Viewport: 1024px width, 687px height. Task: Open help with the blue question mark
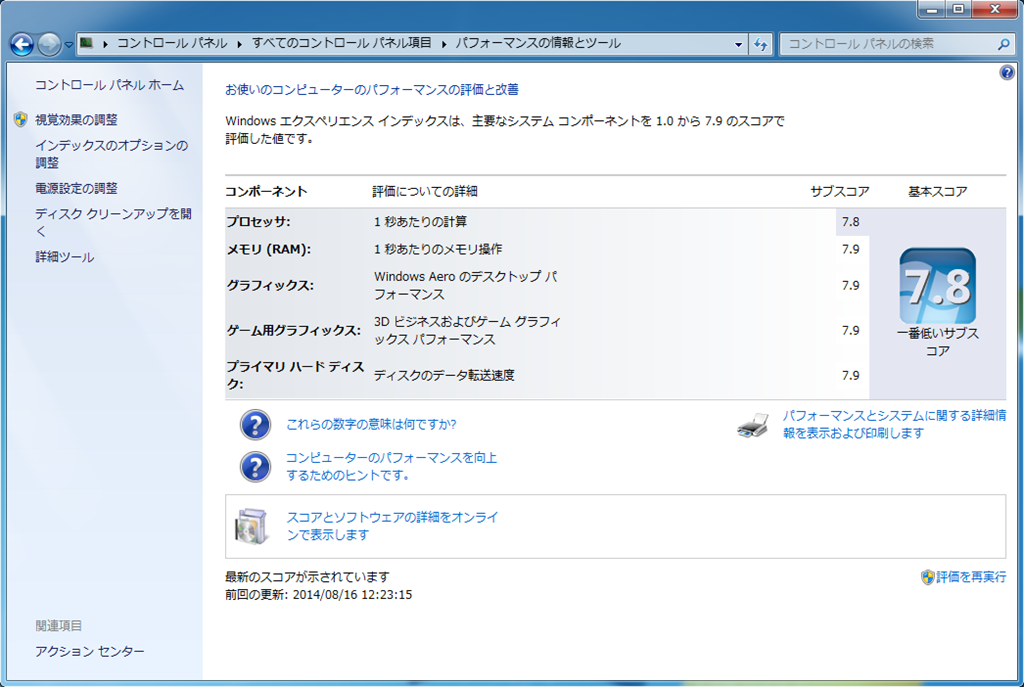click(x=1007, y=72)
